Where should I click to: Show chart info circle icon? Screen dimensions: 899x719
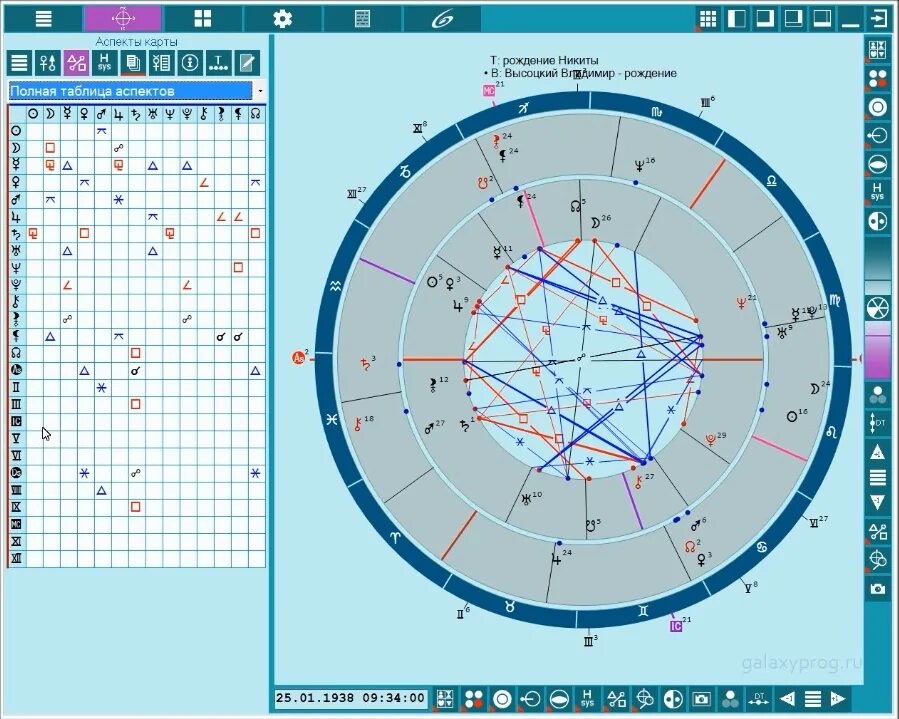[190, 62]
